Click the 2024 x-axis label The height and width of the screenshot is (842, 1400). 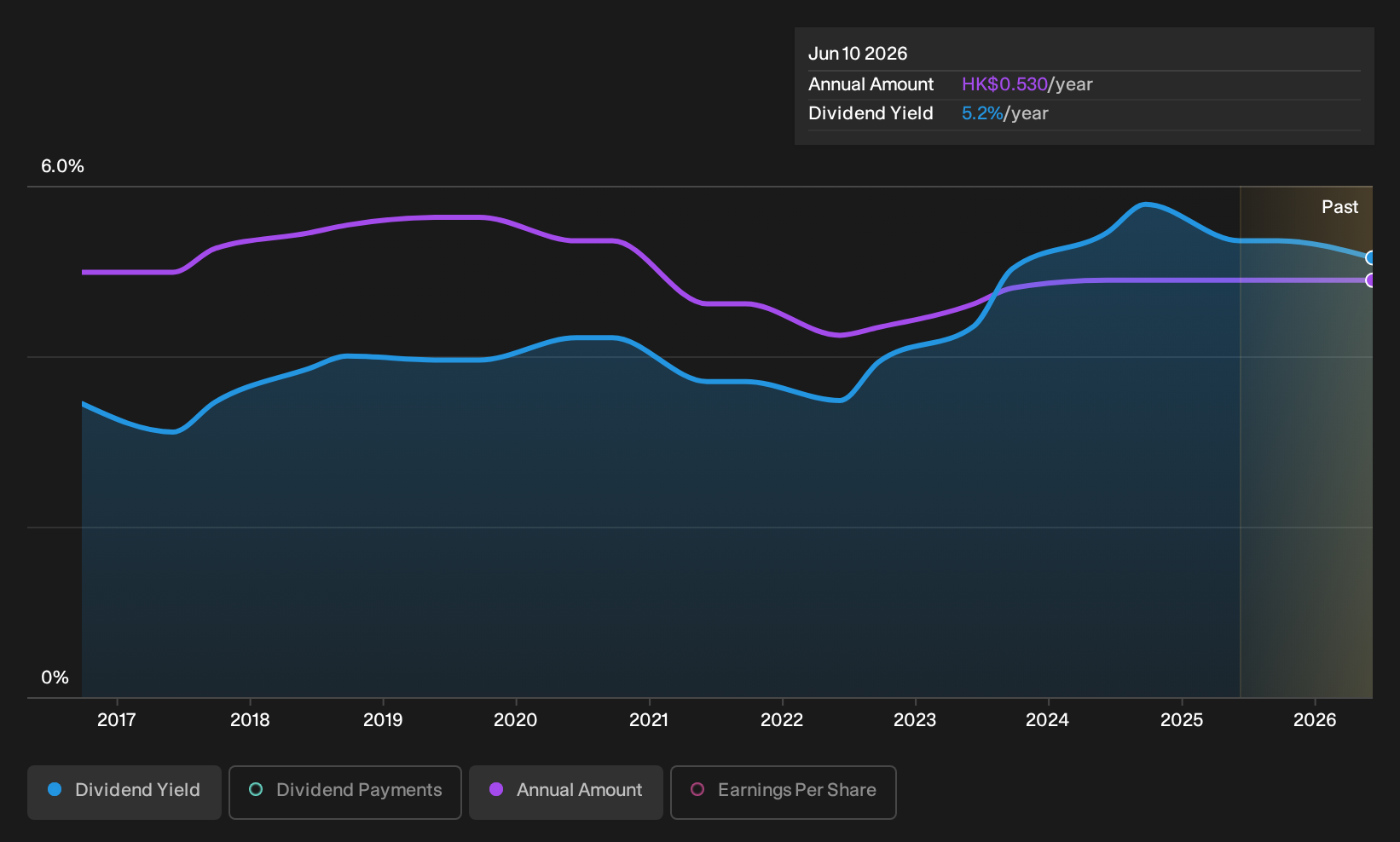click(x=1048, y=720)
